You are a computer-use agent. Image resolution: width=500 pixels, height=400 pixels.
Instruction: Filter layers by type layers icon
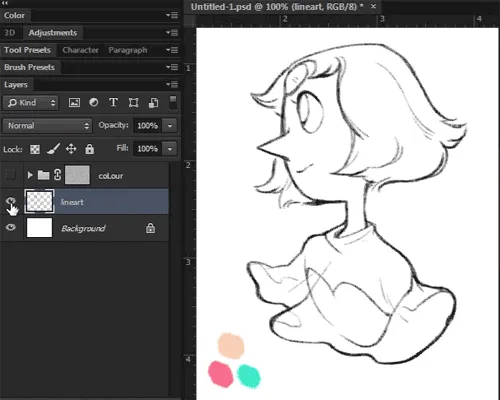[x=113, y=102]
